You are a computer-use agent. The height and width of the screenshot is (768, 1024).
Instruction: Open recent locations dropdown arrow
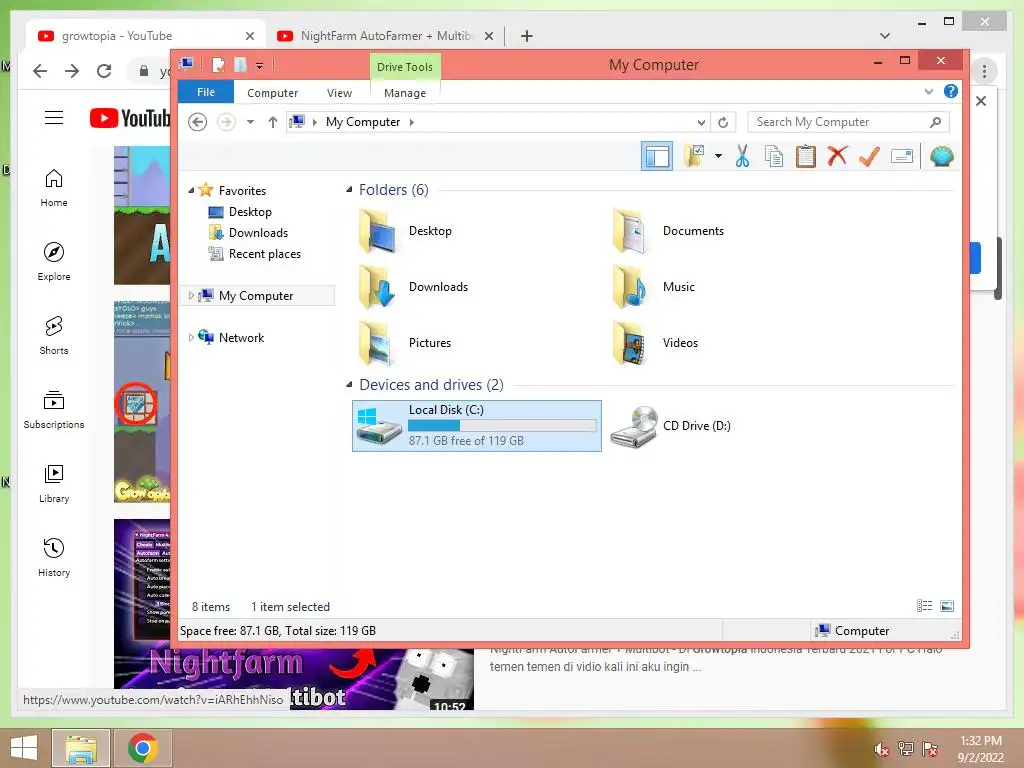(x=250, y=122)
